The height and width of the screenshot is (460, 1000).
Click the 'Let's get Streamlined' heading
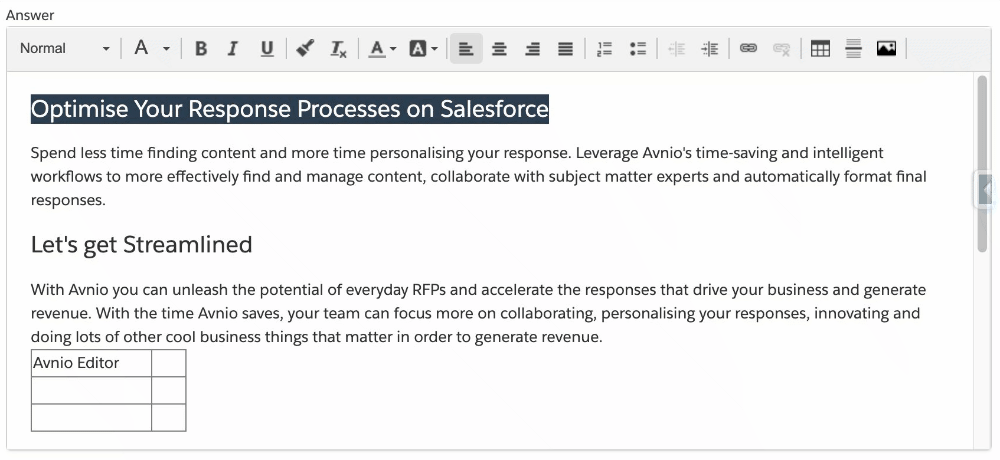[x=142, y=244]
